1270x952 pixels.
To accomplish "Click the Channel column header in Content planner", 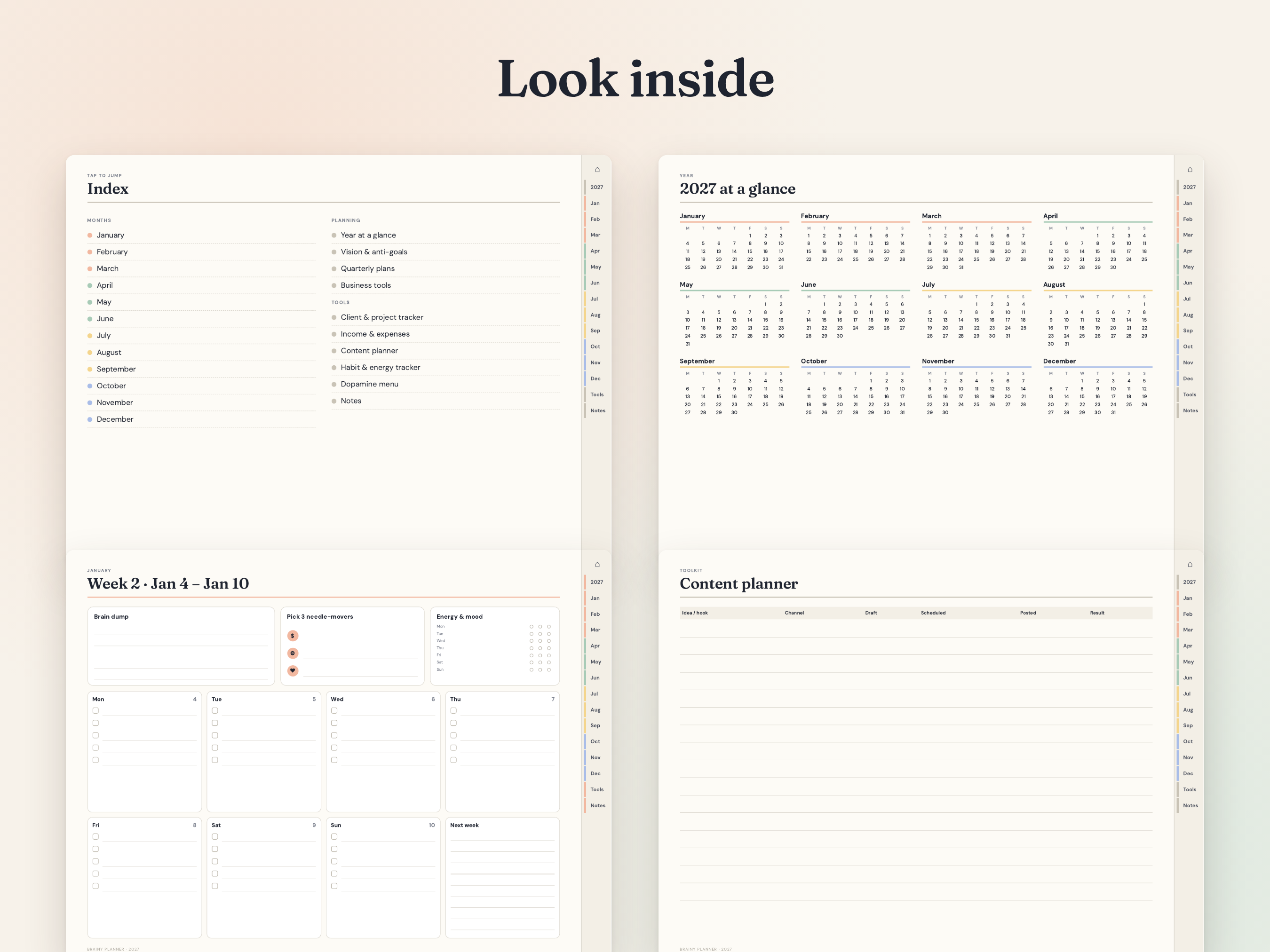I will pos(794,613).
